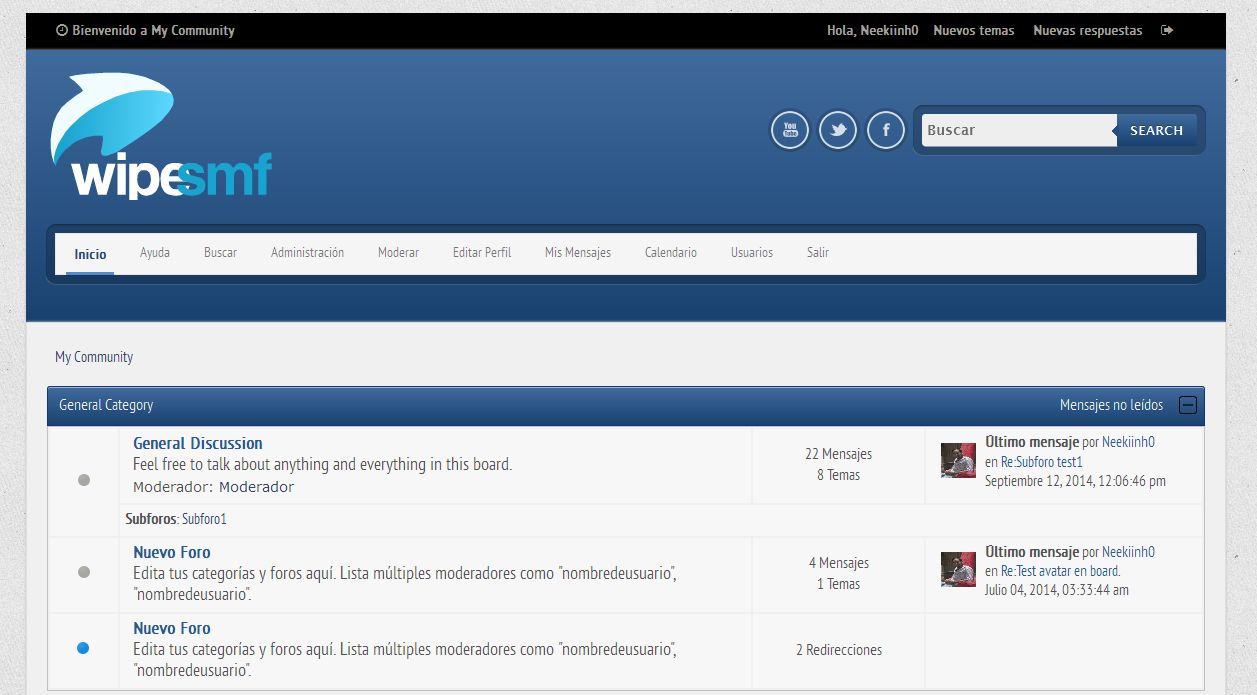This screenshot has width=1257, height=695.
Task: Click 2 Redirecciones text
Action: tap(838, 650)
